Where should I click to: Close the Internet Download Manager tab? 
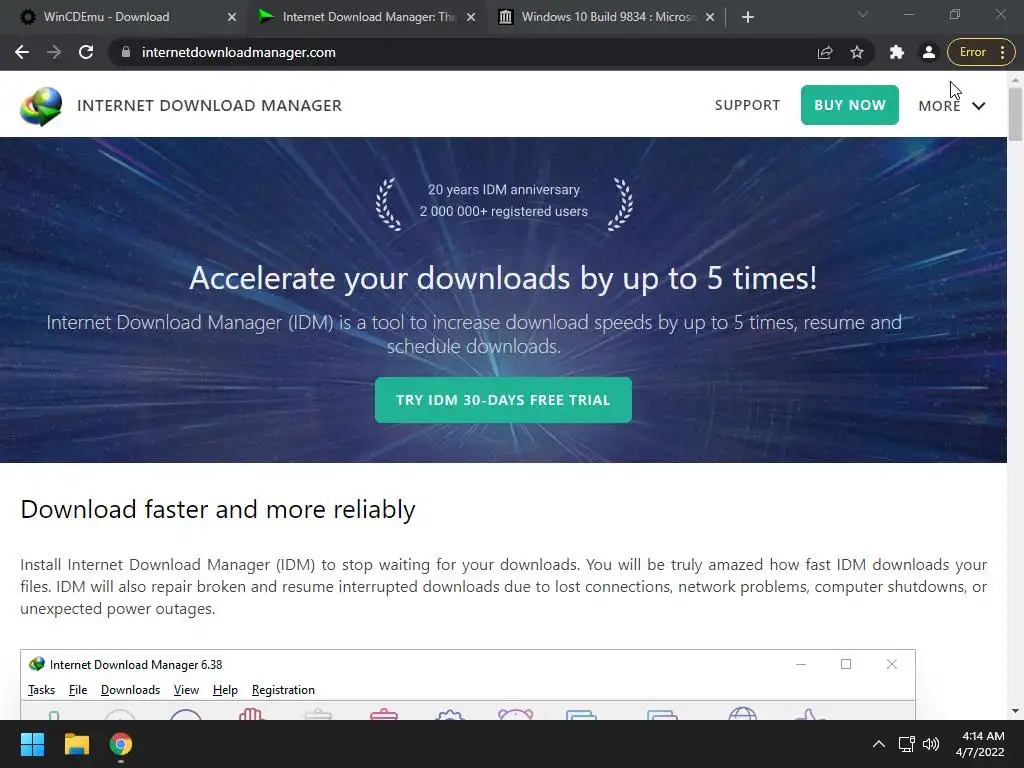[x=471, y=17]
